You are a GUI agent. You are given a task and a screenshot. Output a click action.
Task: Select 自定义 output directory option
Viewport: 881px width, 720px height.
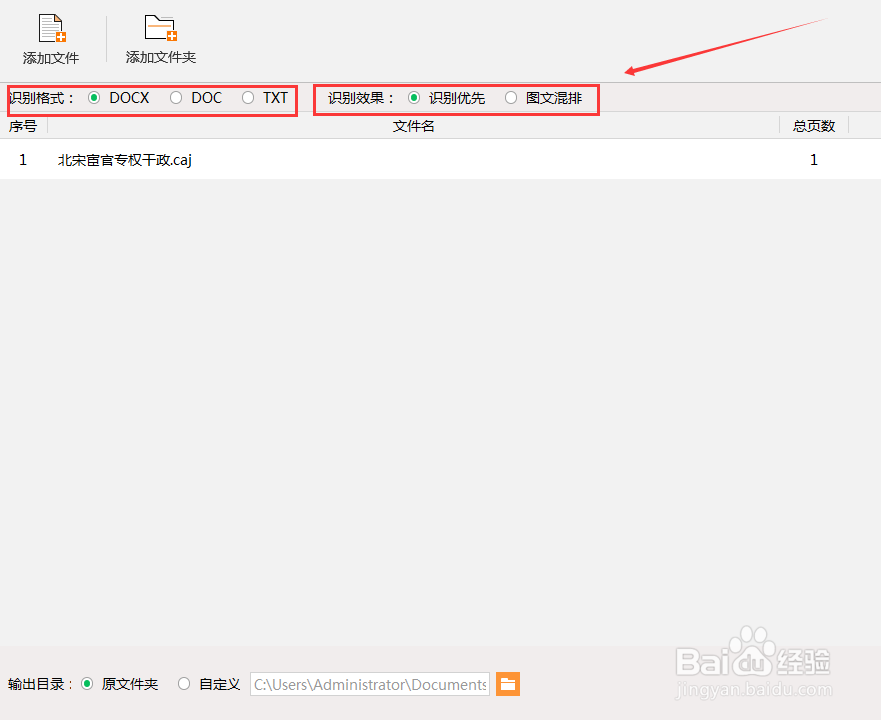[184, 684]
